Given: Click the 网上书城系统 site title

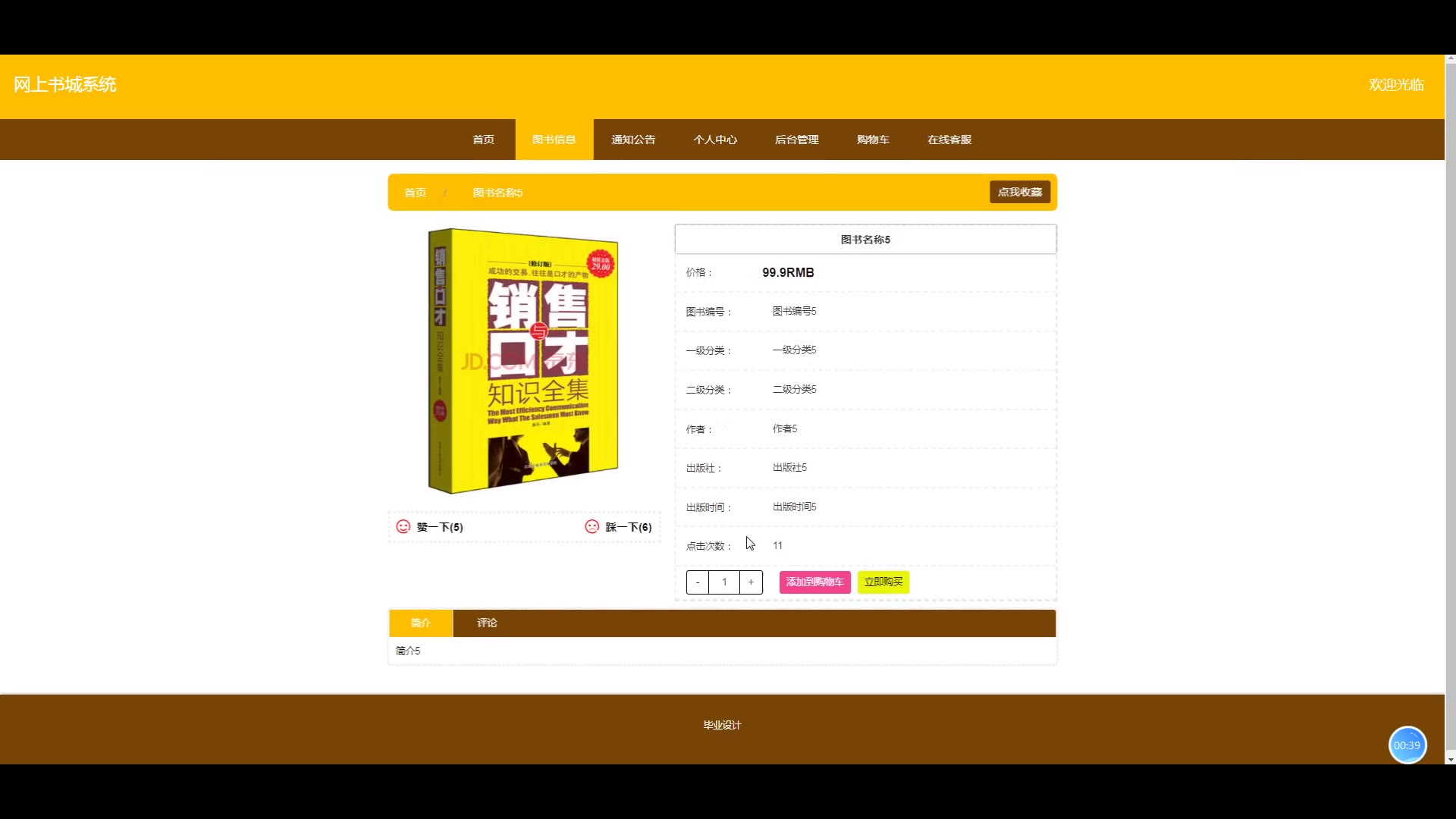Looking at the screenshot, I should (x=64, y=85).
